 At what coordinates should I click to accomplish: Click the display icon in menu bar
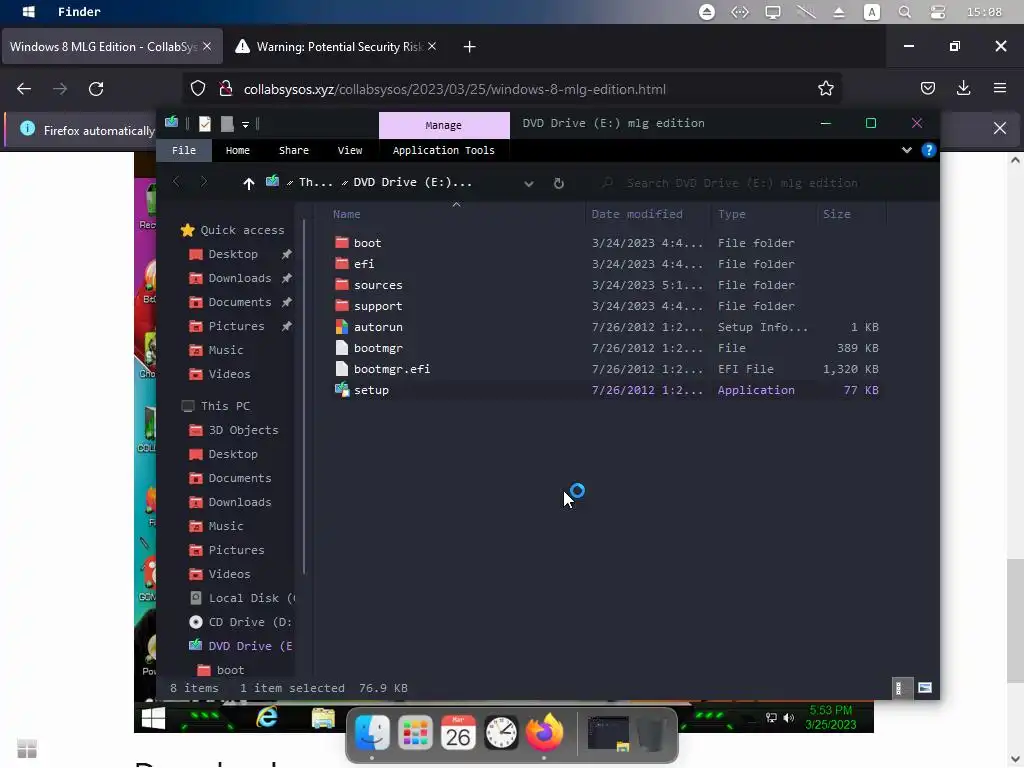pos(773,12)
